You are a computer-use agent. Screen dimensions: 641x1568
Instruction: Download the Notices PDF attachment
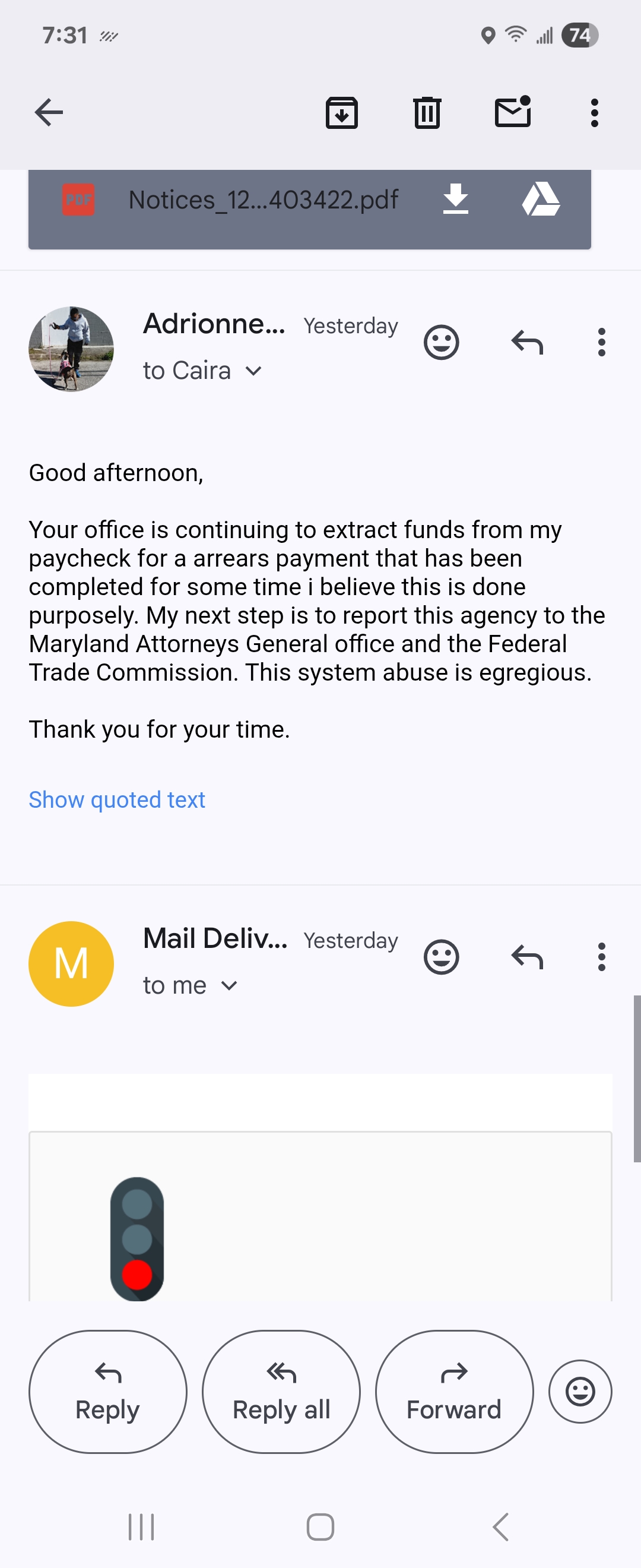[x=455, y=199]
